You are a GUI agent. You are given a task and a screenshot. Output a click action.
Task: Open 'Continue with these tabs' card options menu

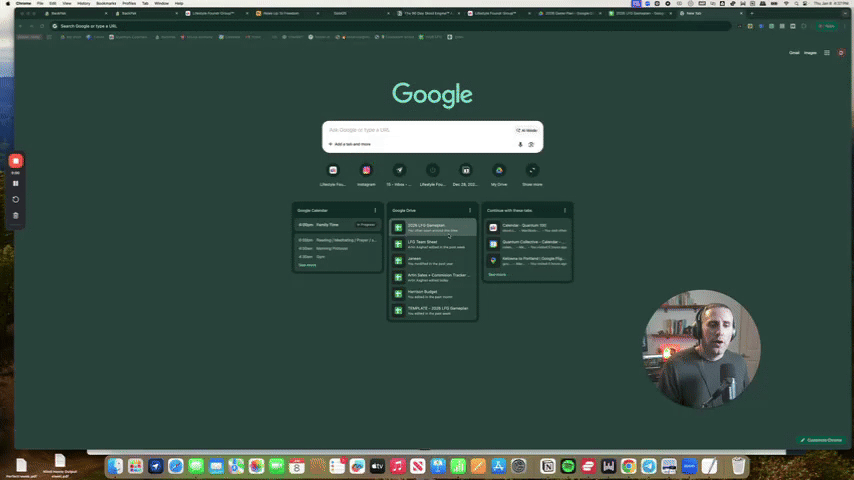pyautogui.click(x=565, y=210)
